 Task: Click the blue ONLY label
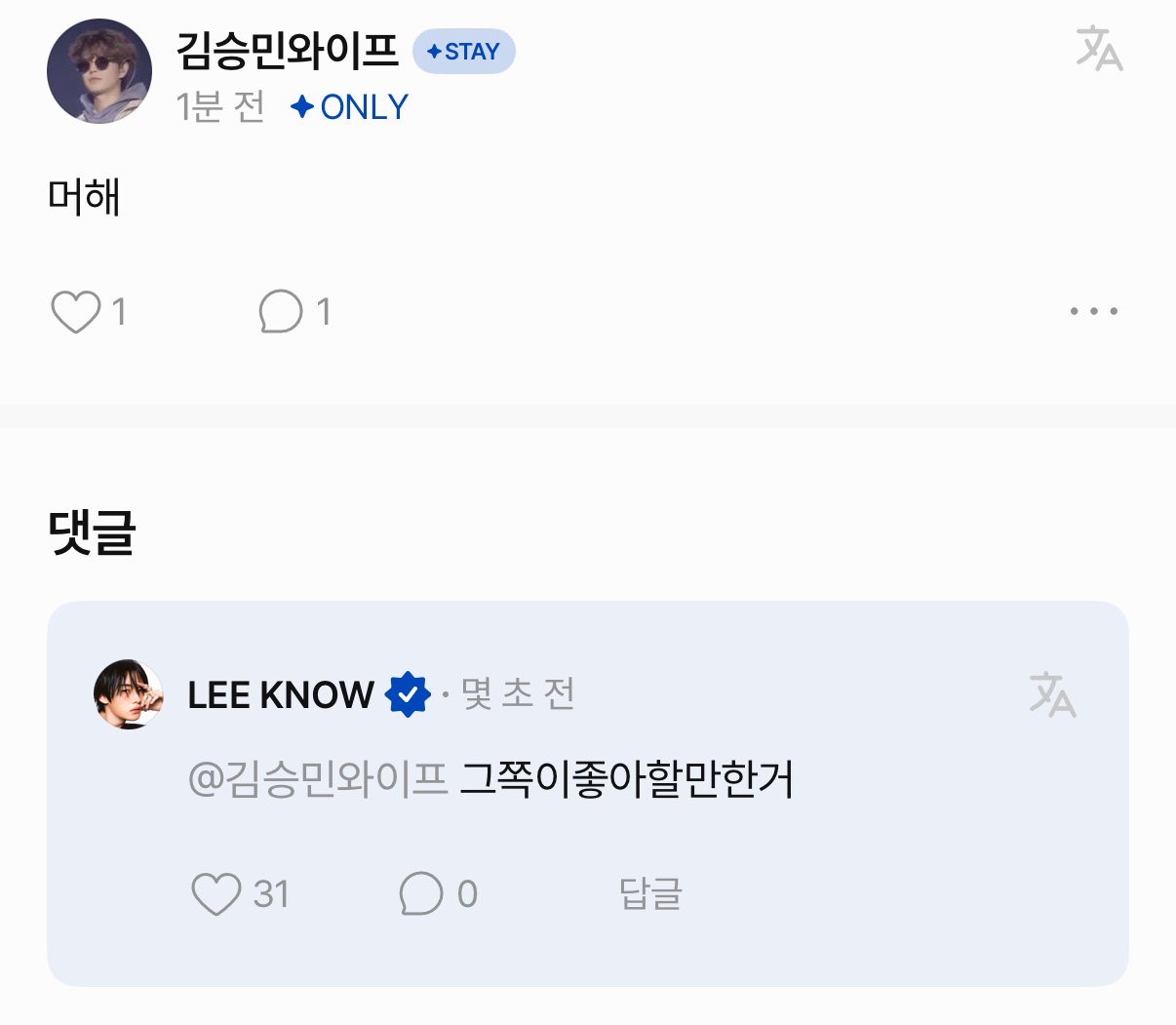pyautogui.click(x=350, y=107)
